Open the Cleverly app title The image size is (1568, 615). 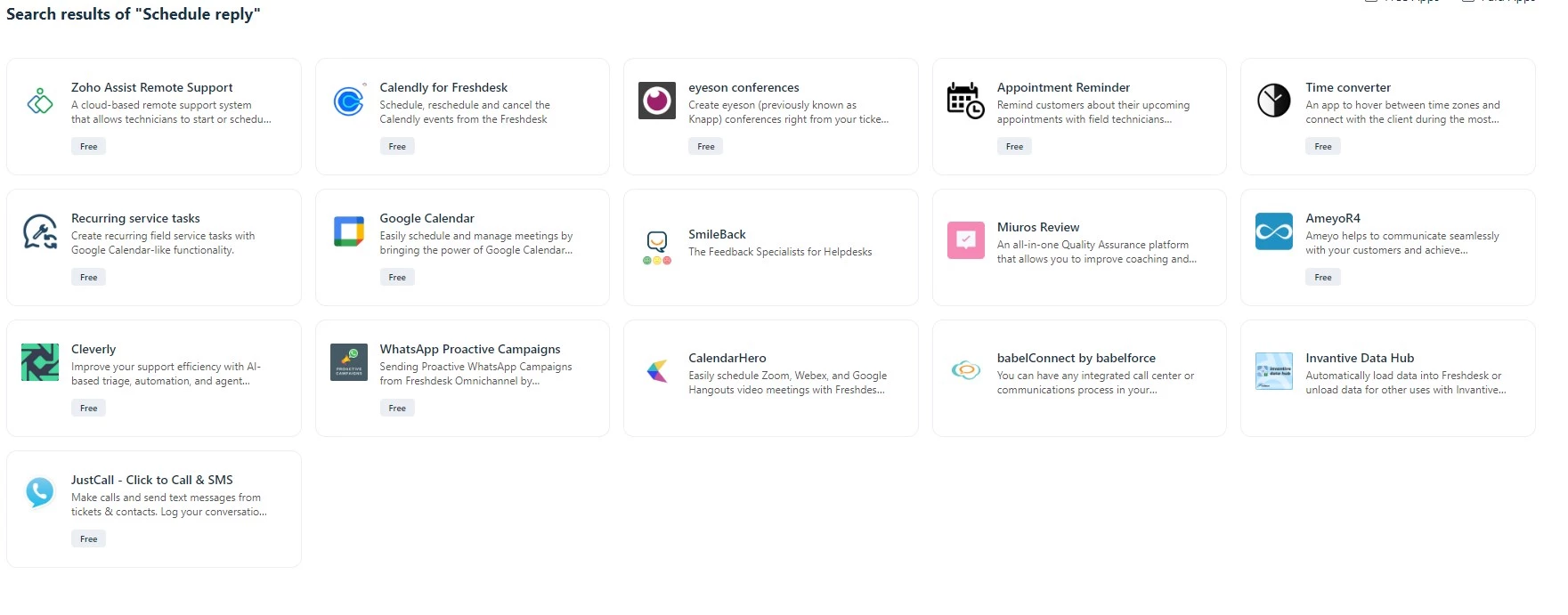[93, 349]
